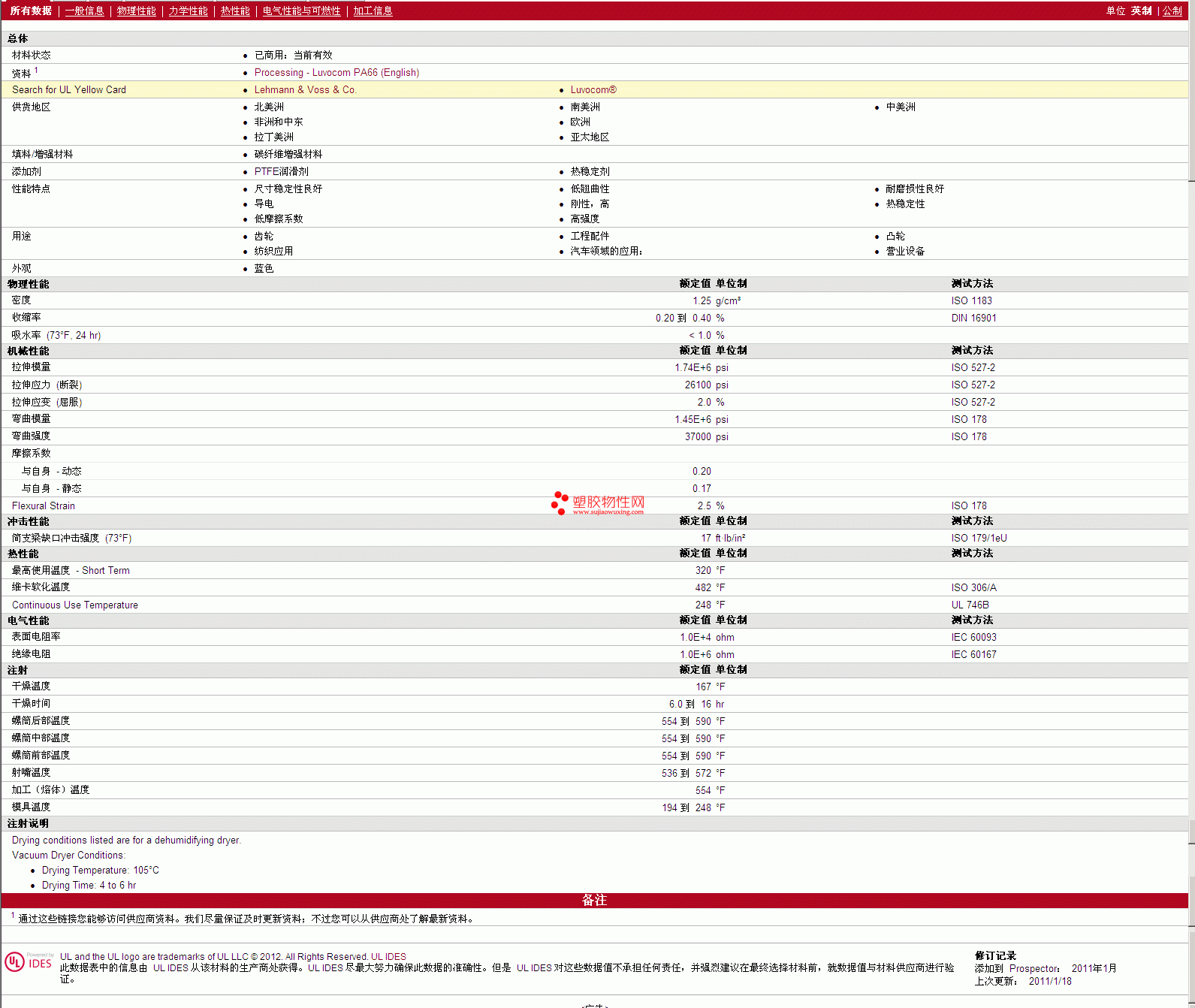Open the 一般信息 tab

pos(84,11)
